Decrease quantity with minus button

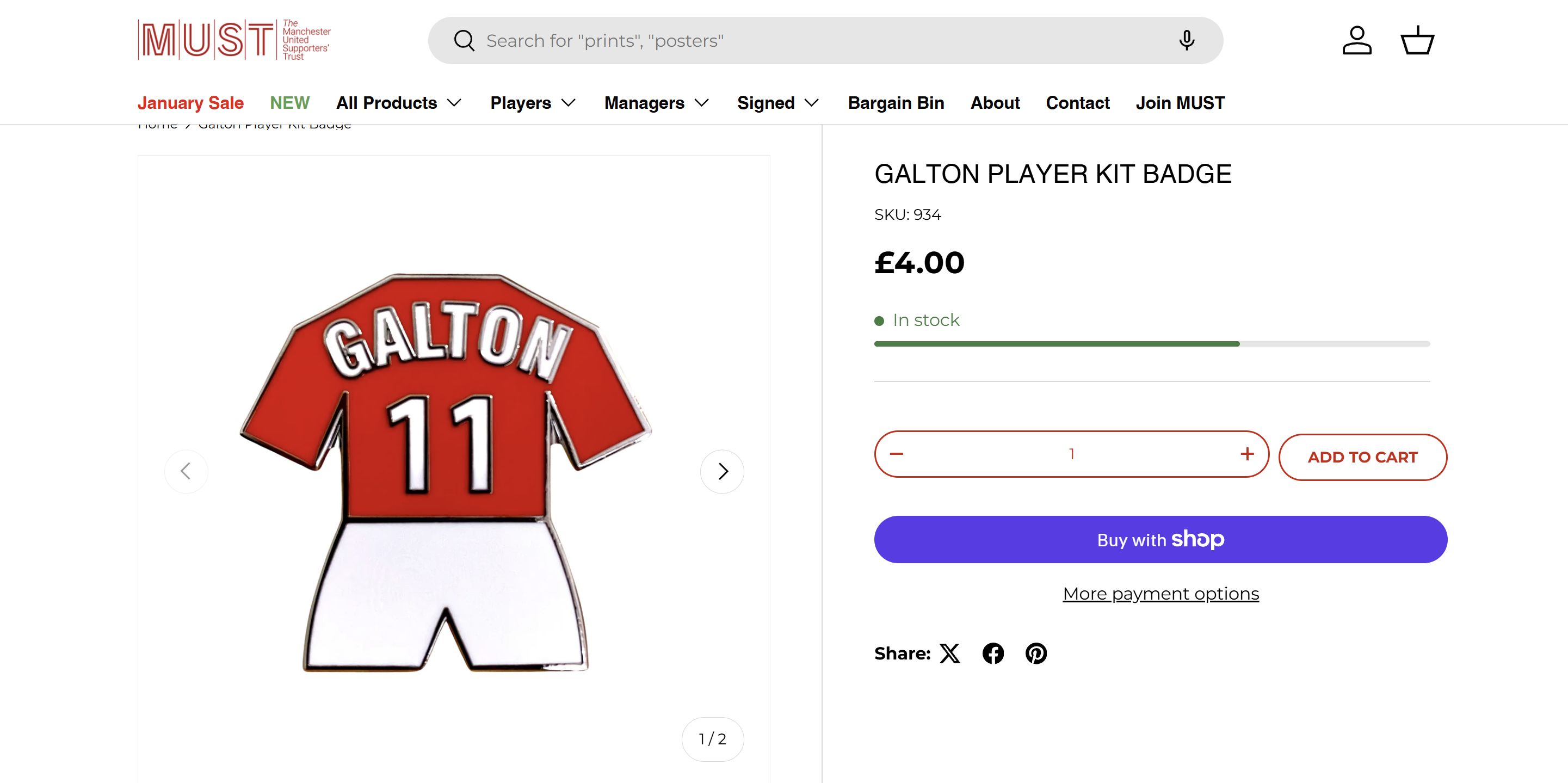pos(897,454)
